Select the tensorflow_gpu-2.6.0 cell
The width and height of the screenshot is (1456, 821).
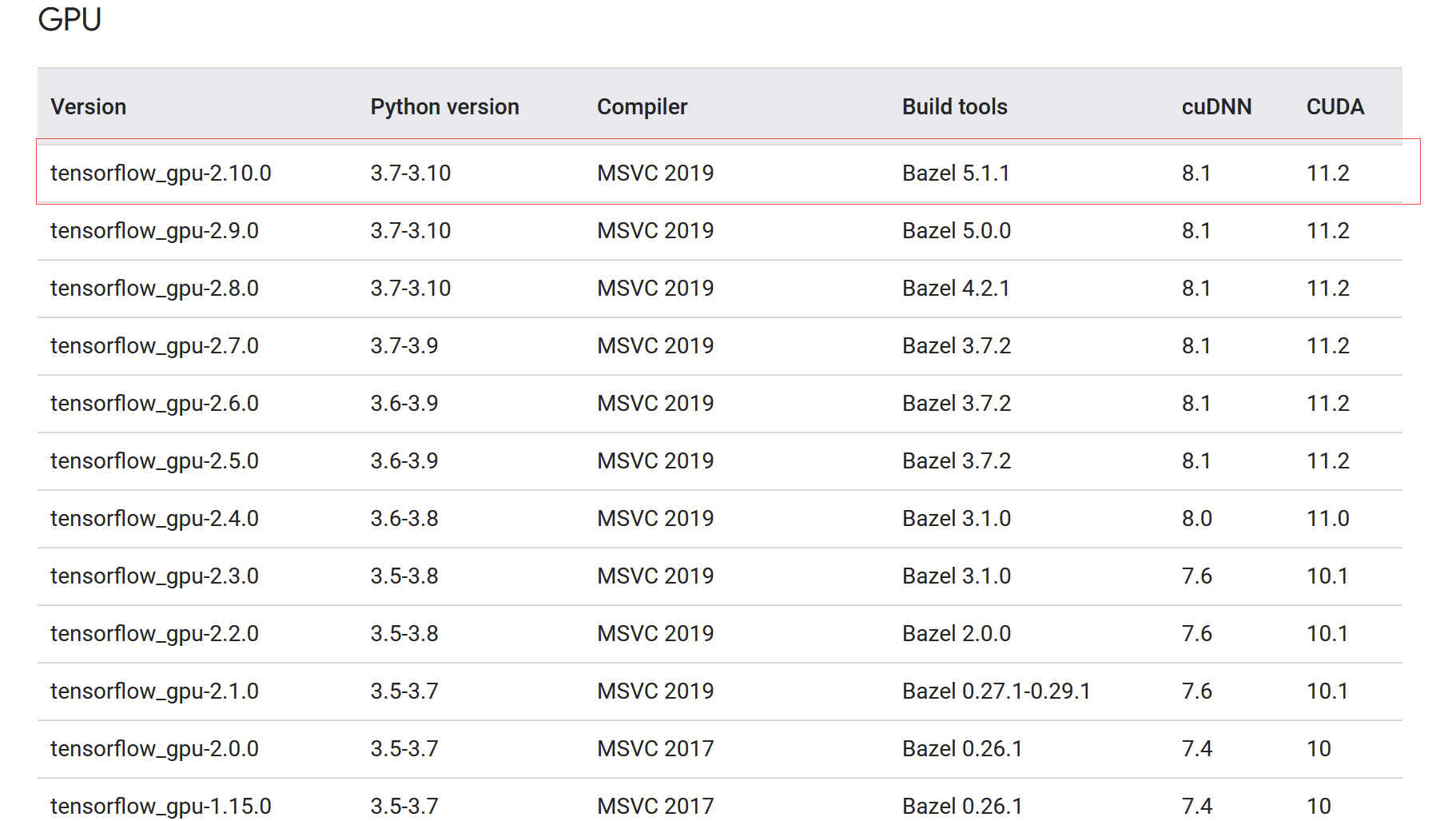154,403
